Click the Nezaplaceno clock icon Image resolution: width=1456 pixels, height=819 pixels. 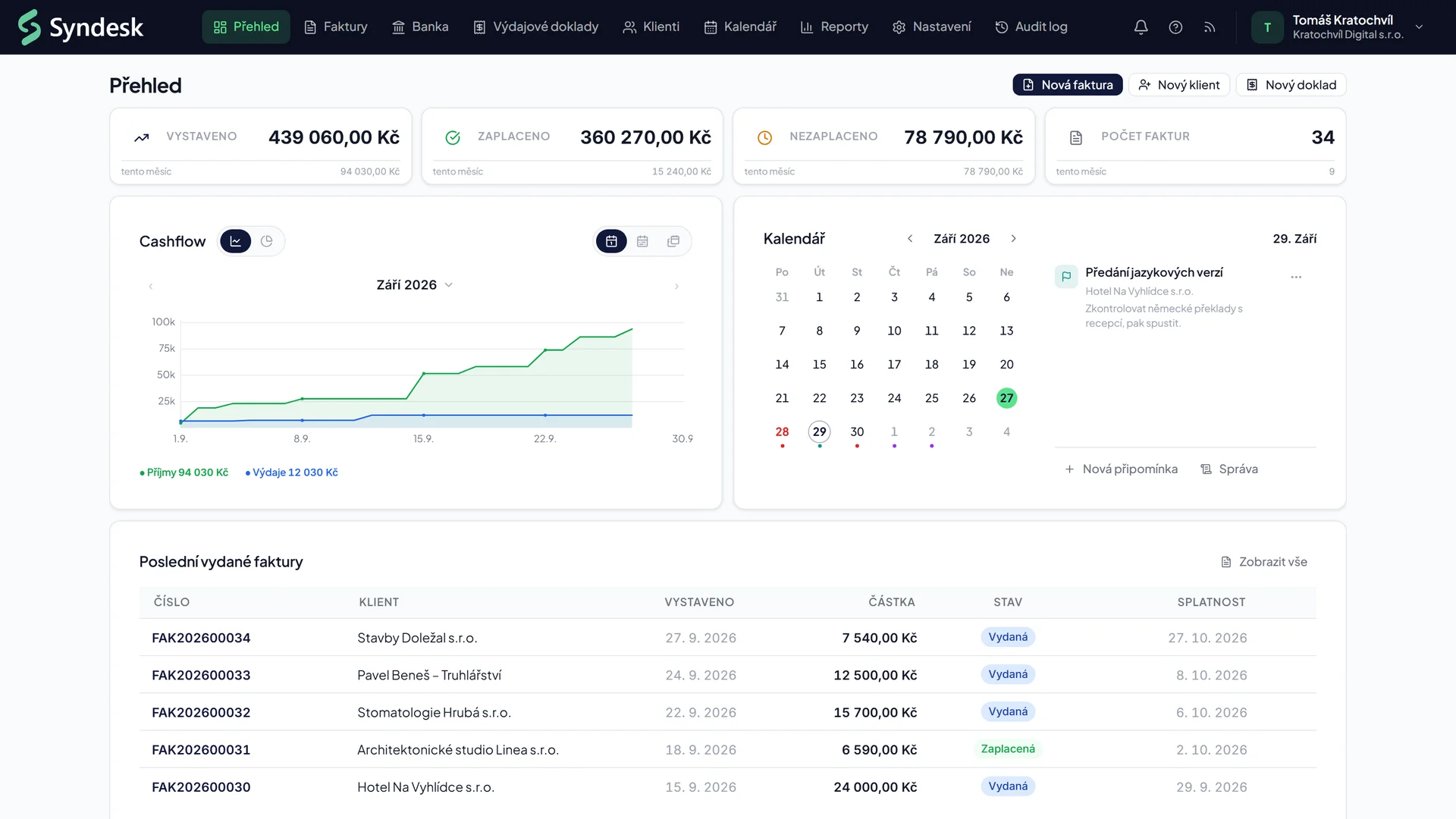click(x=764, y=137)
